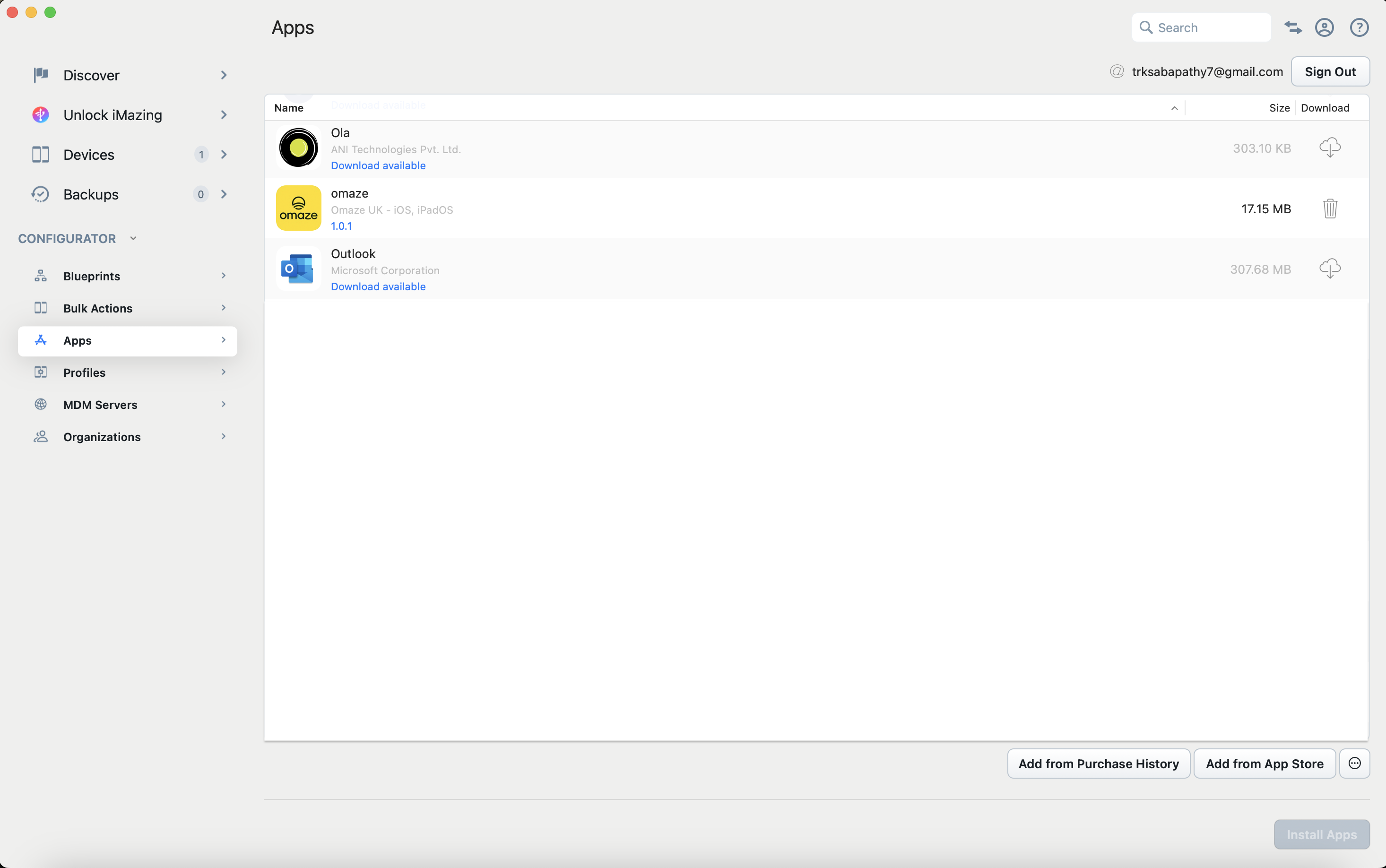Select Unlock iMazing in the sidebar

point(128,115)
